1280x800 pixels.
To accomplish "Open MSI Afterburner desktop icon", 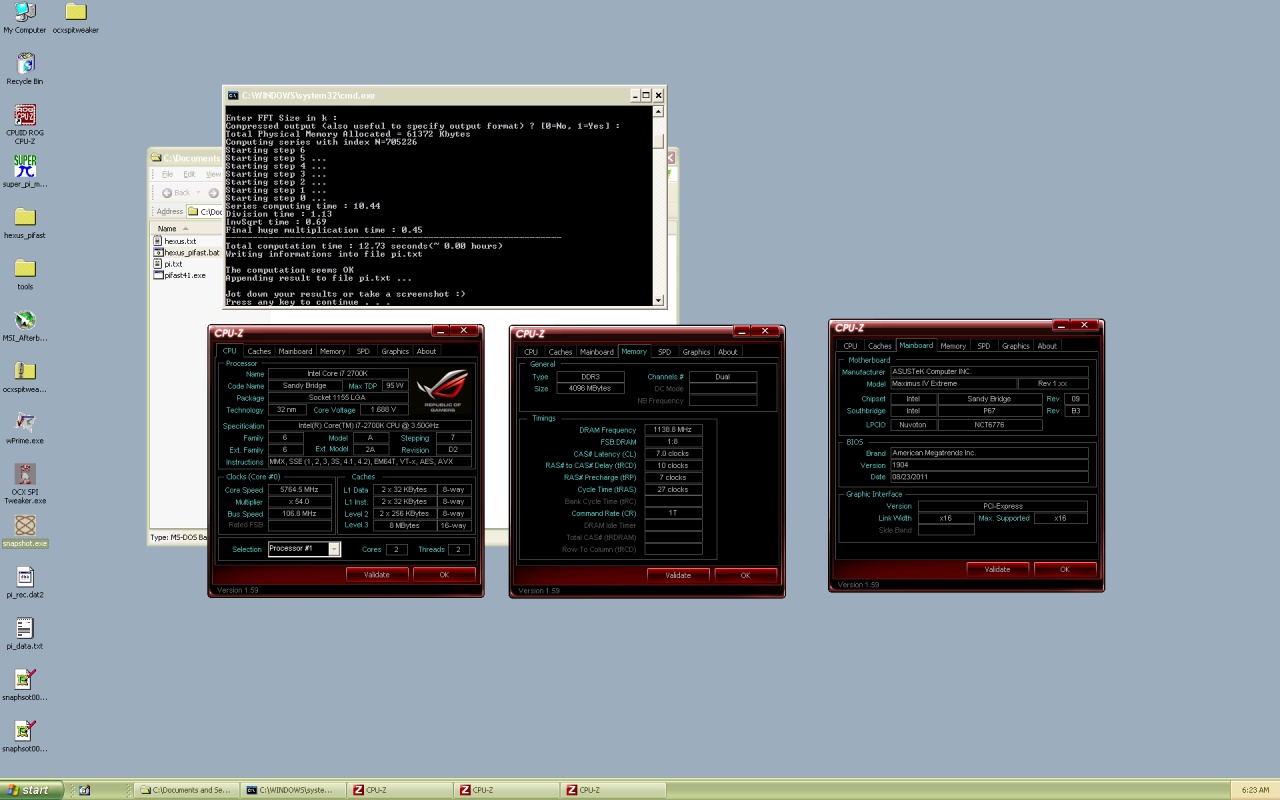I will 25,321.
